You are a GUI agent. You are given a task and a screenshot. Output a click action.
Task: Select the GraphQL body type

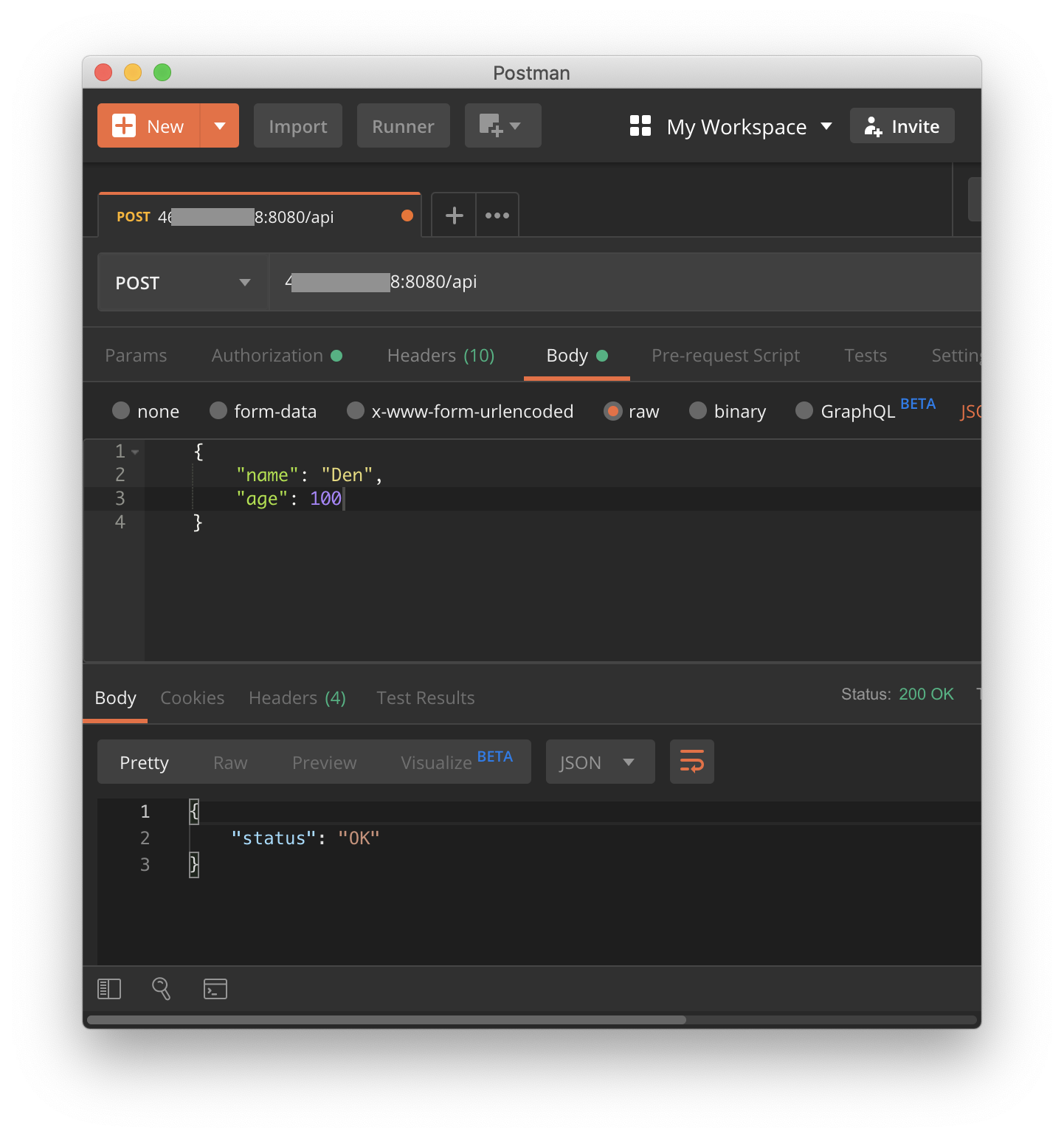(x=804, y=410)
